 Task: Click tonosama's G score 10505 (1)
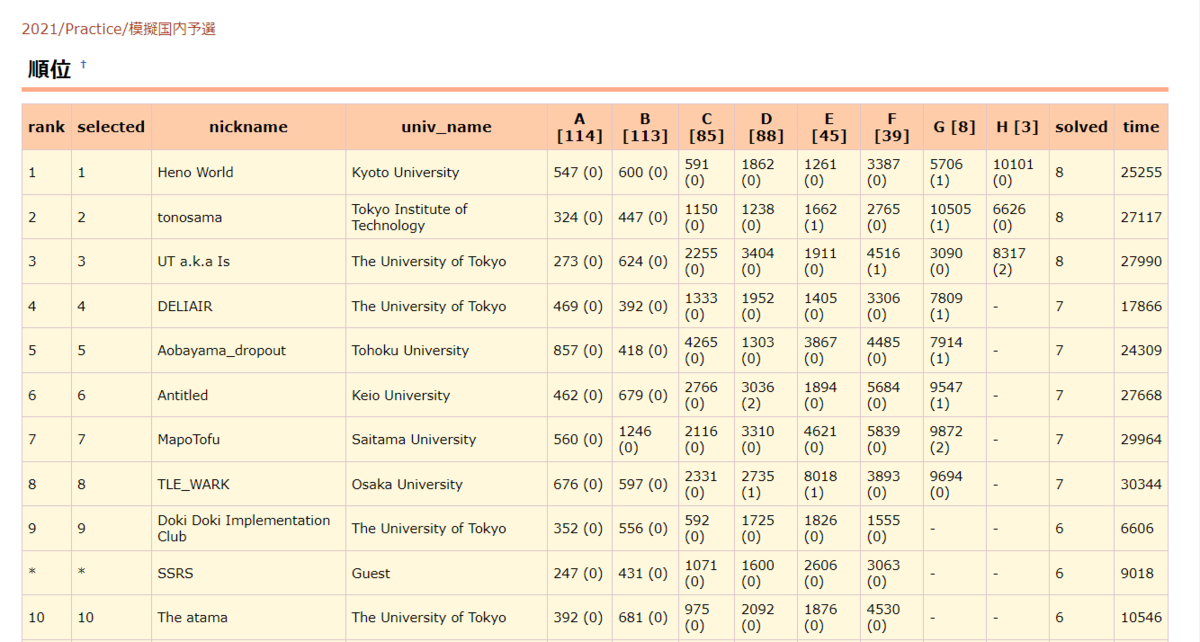coord(954,217)
